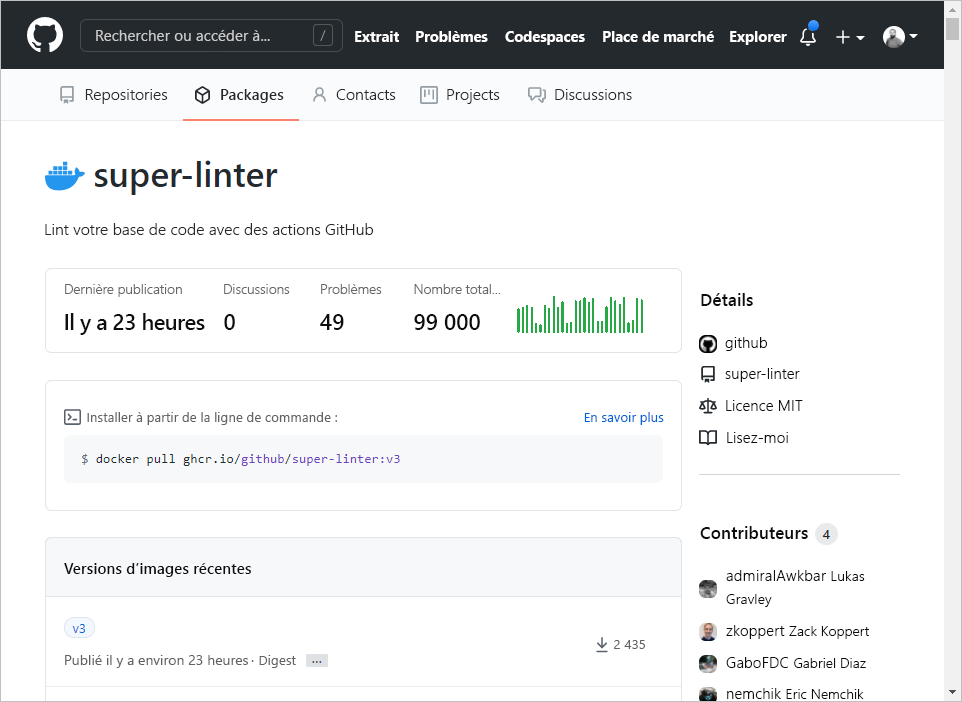This screenshot has height=702, width=962.
Task: Switch to the Discussions tab
Action: [580, 95]
